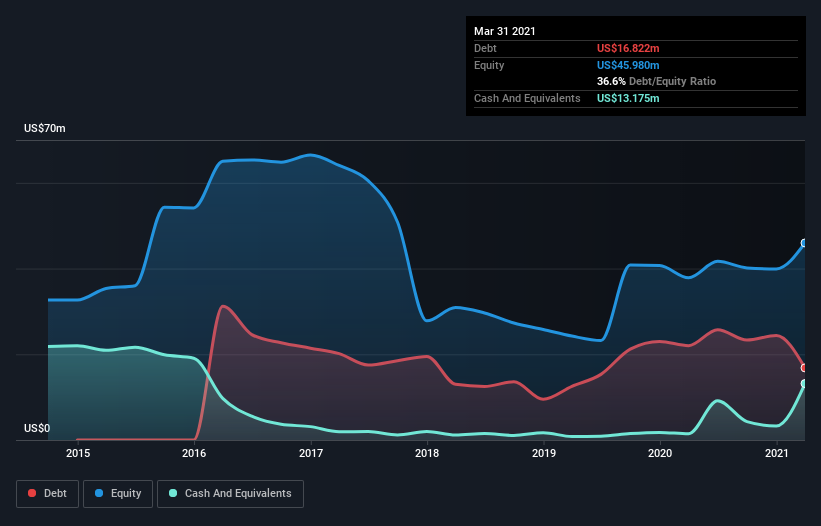Click the 2018 x-axis label
Screen dimensions: 821x526
427,453
